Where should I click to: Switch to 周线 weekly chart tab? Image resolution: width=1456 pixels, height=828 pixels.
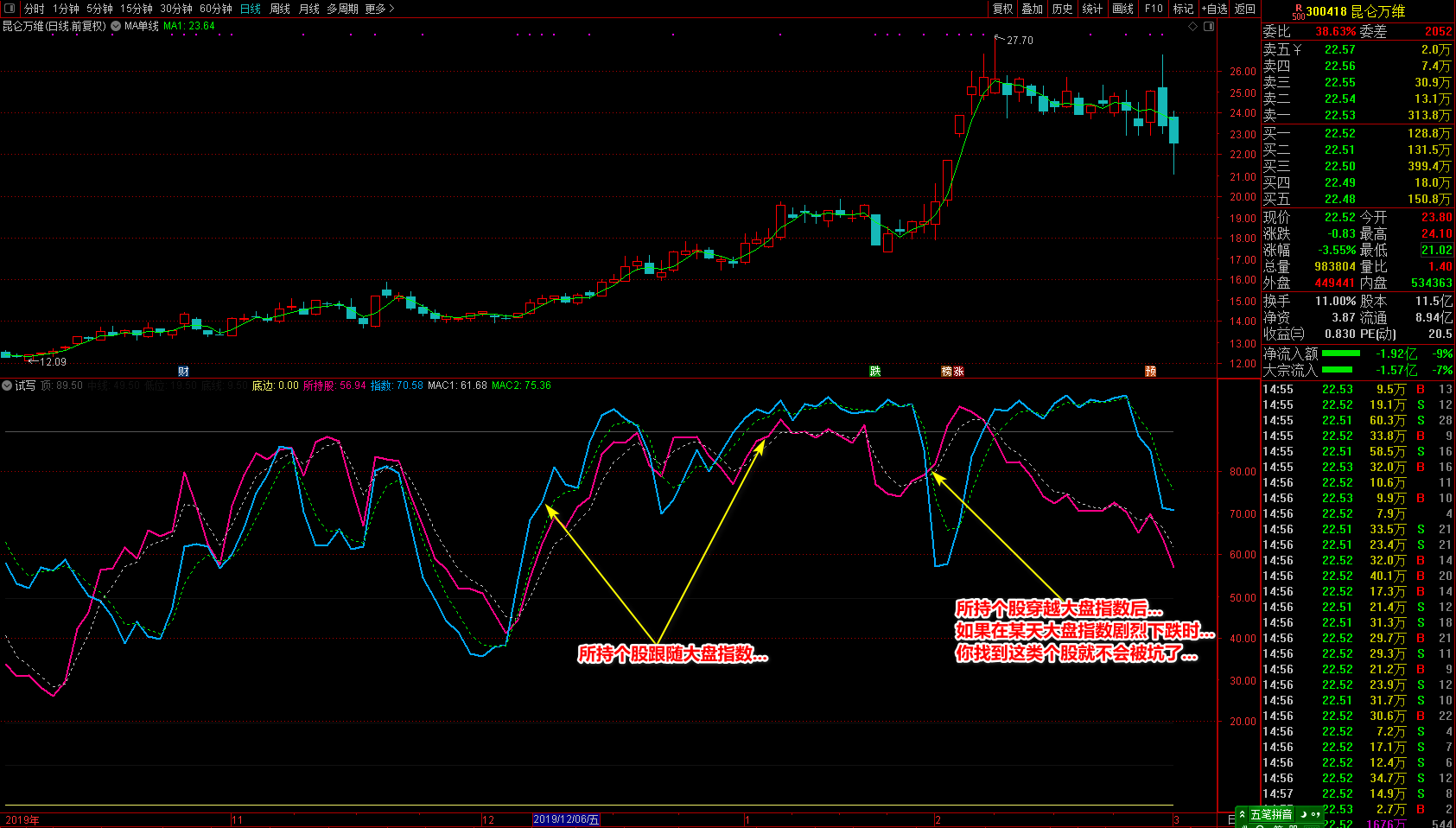280,9
